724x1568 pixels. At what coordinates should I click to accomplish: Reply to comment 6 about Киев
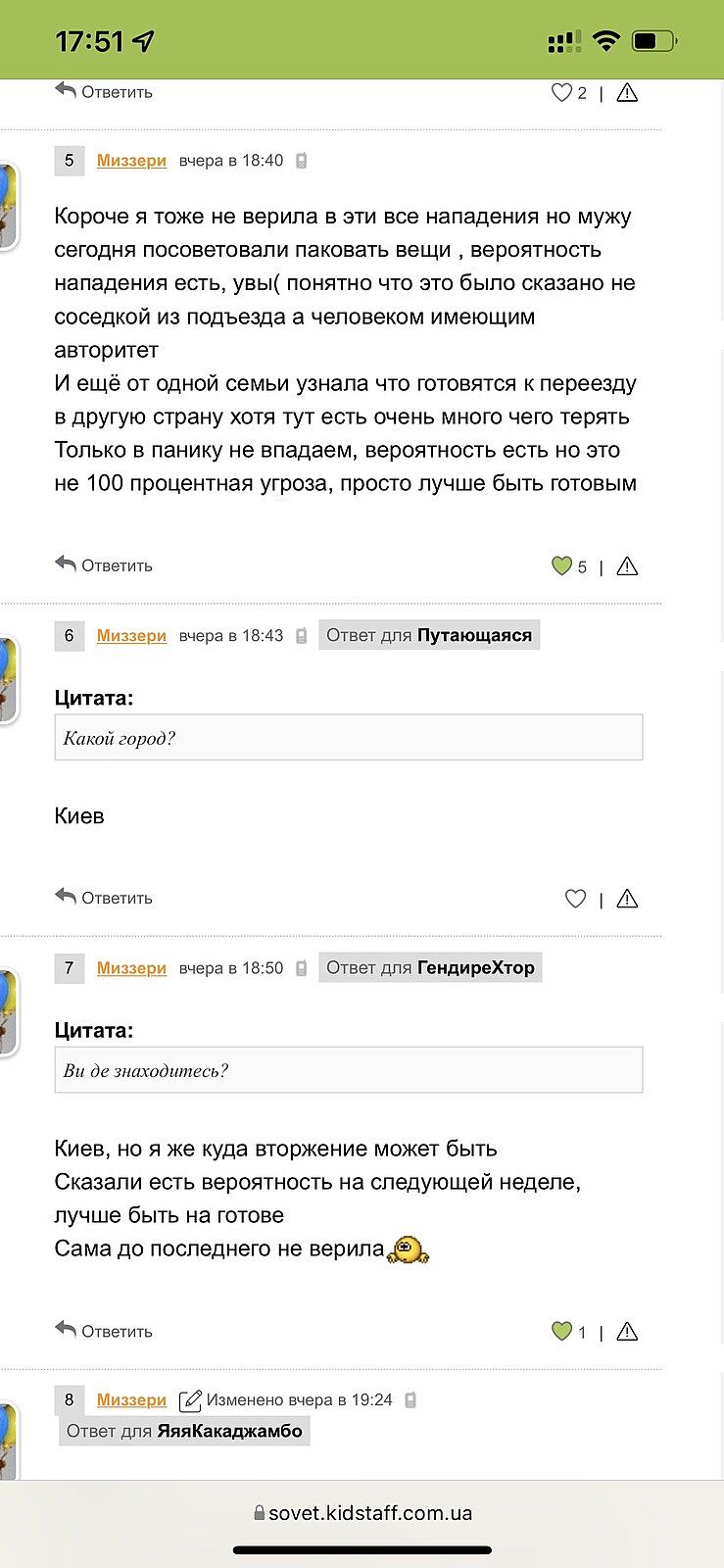pos(104,898)
